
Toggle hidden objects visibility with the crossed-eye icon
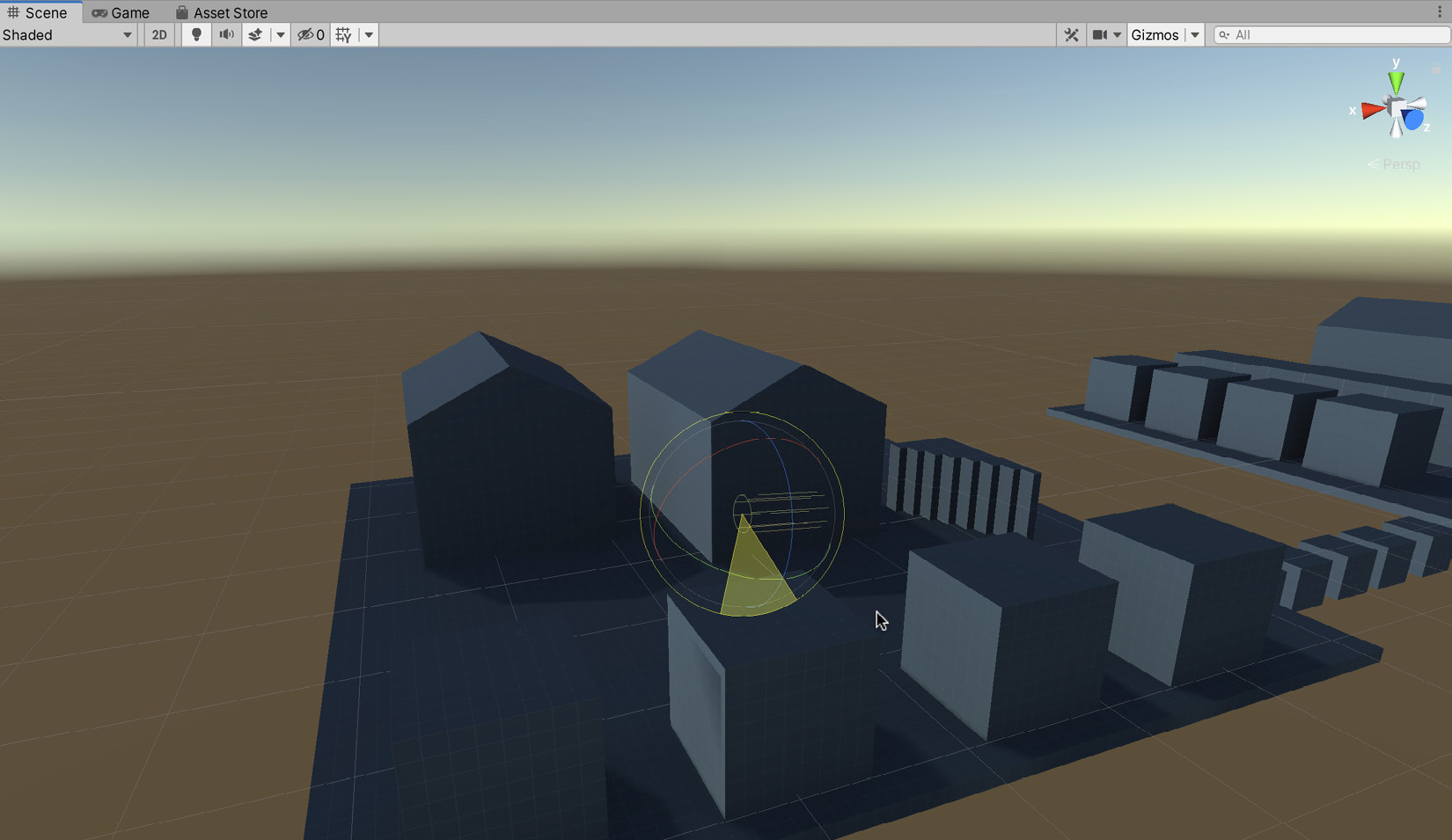pos(311,35)
